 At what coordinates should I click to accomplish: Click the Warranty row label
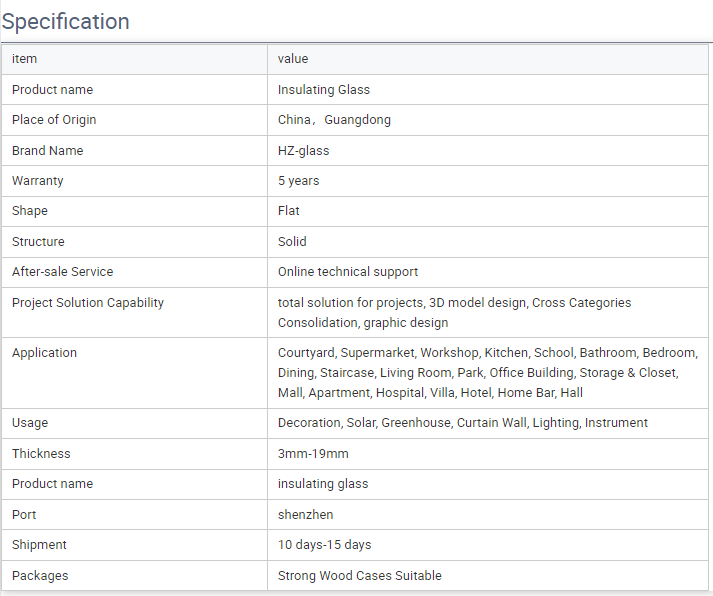[38, 180]
